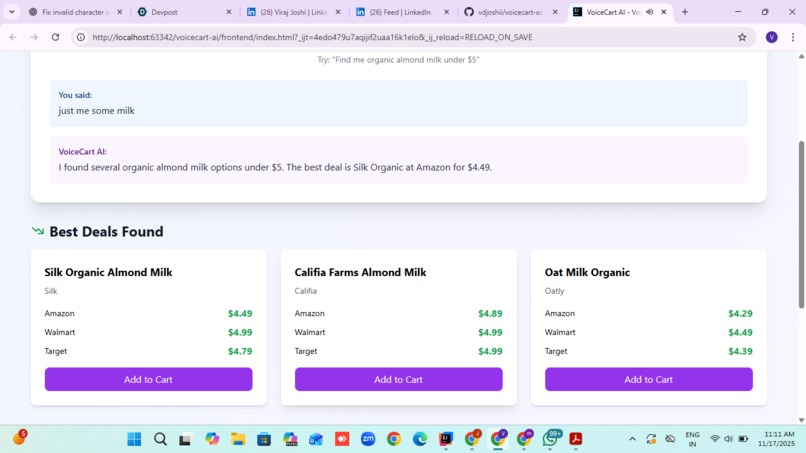The width and height of the screenshot is (806, 453).
Task: Open the red arrow app on the taskbar
Action: [x=342, y=439]
